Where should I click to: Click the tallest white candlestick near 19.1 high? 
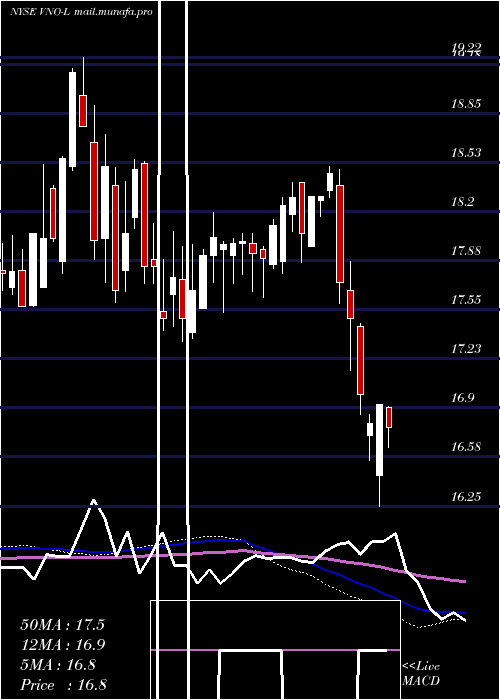click(x=72, y=119)
